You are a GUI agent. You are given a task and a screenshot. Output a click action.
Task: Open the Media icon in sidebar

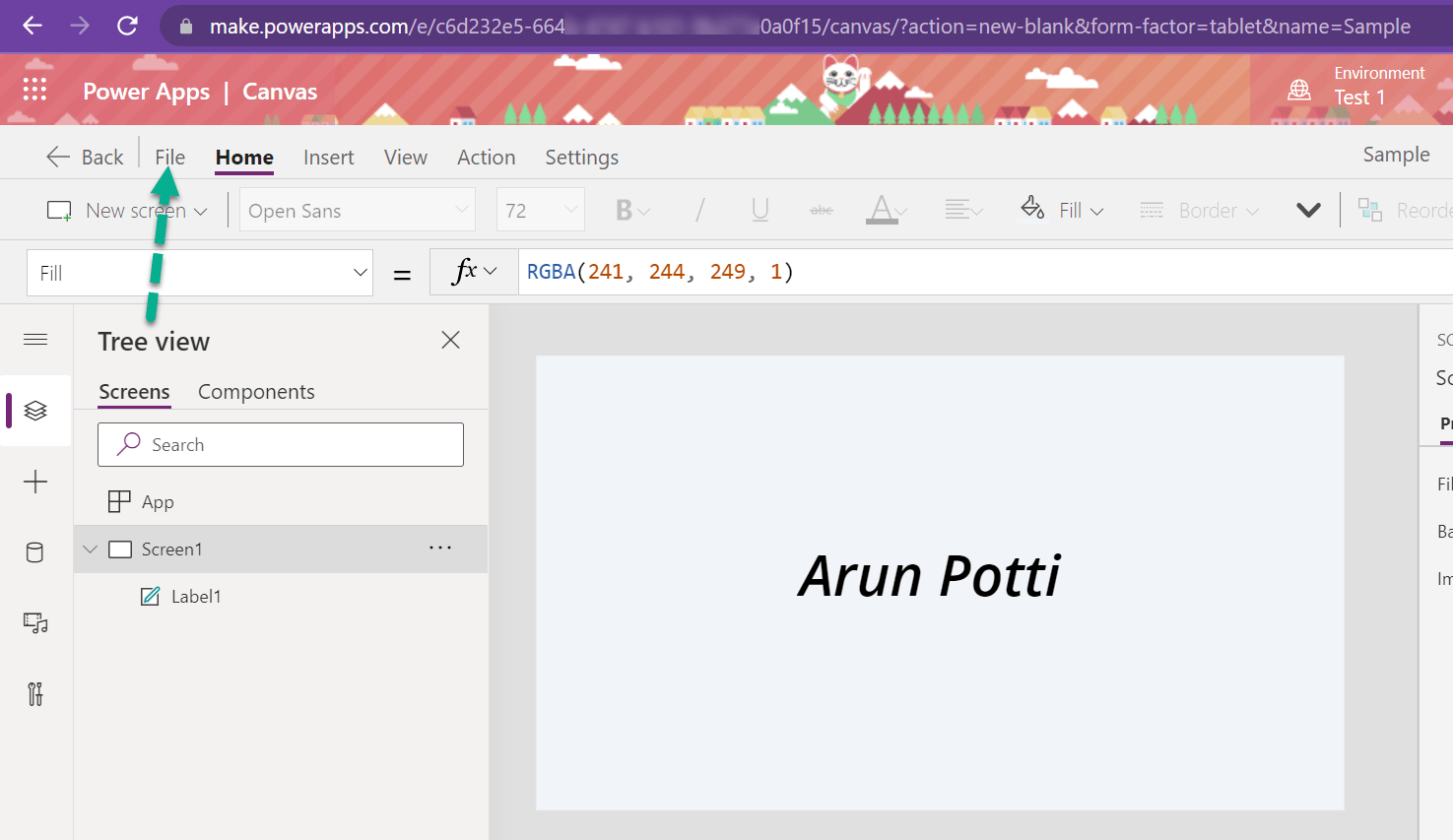[35, 623]
